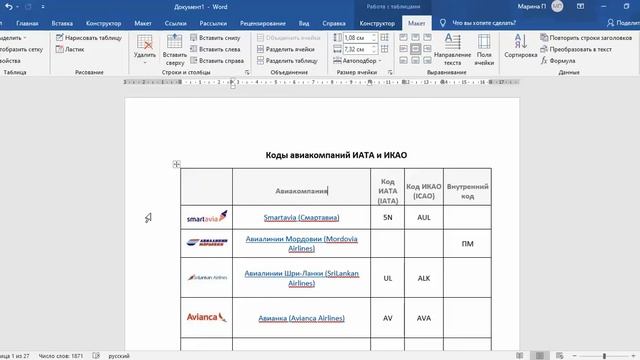Open the Автоподбор autofit dropdown

358,60
